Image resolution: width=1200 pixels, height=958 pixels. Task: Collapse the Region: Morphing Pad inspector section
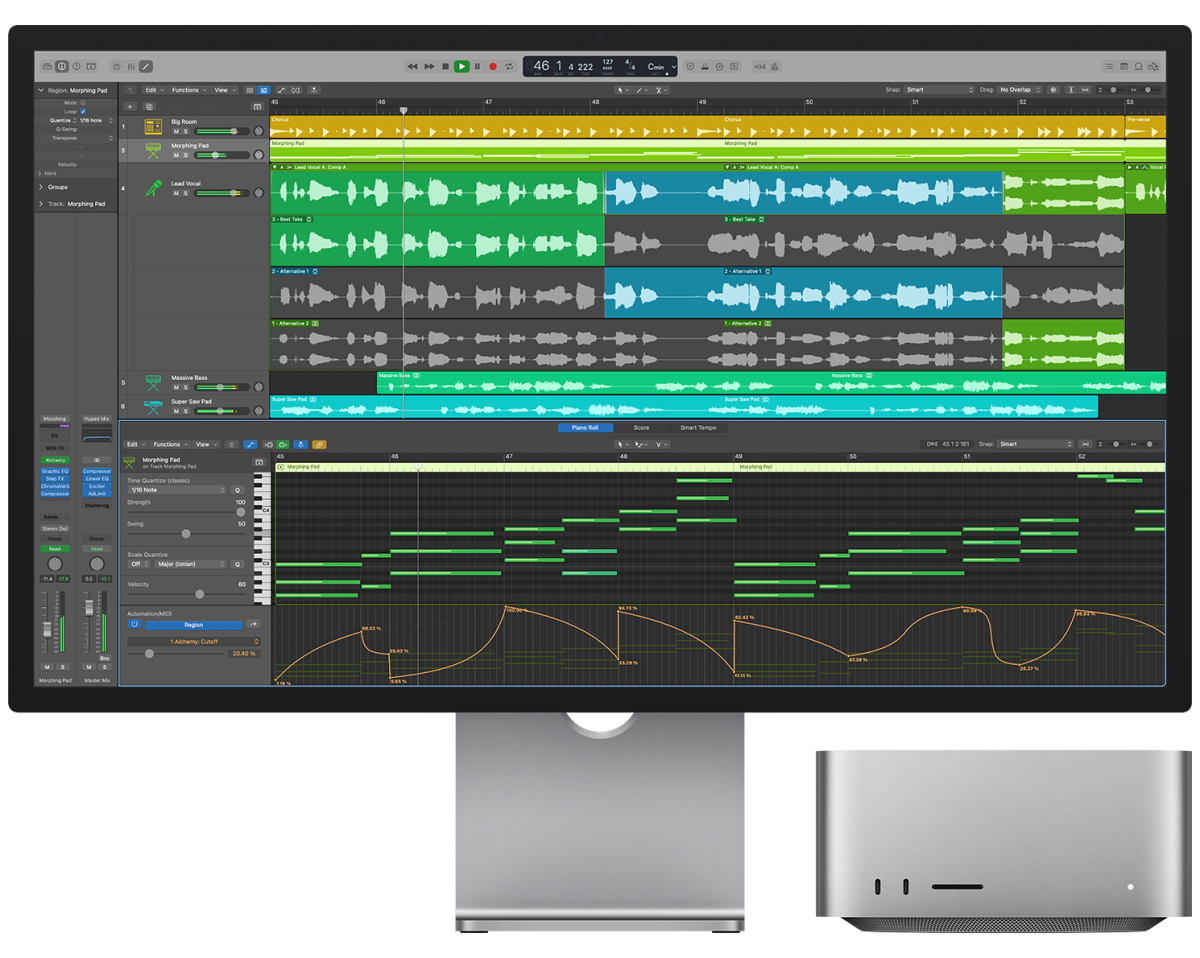point(41,90)
